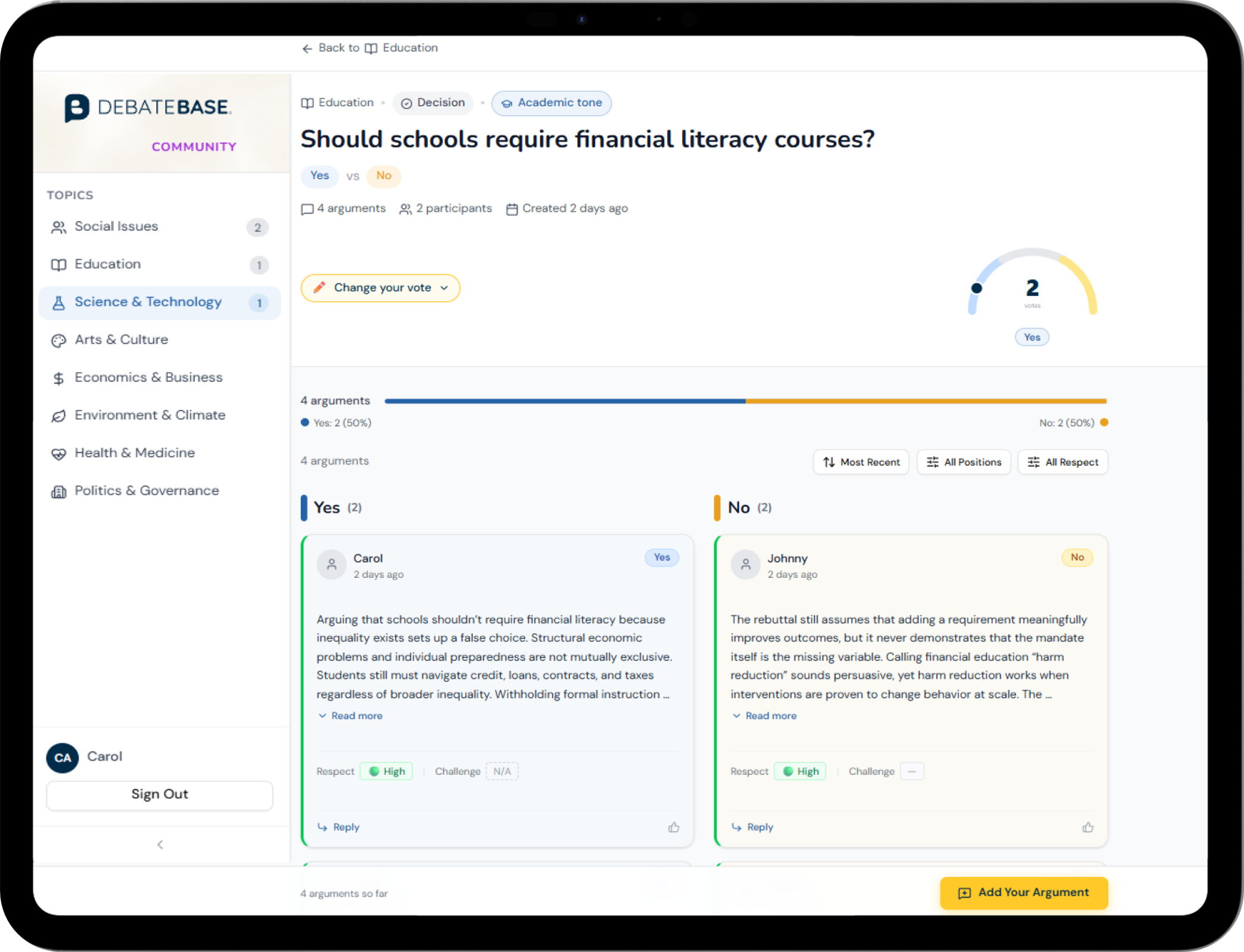This screenshot has width=1244, height=952.
Task: Click the DebateBase logo icon
Action: pyautogui.click(x=77, y=108)
